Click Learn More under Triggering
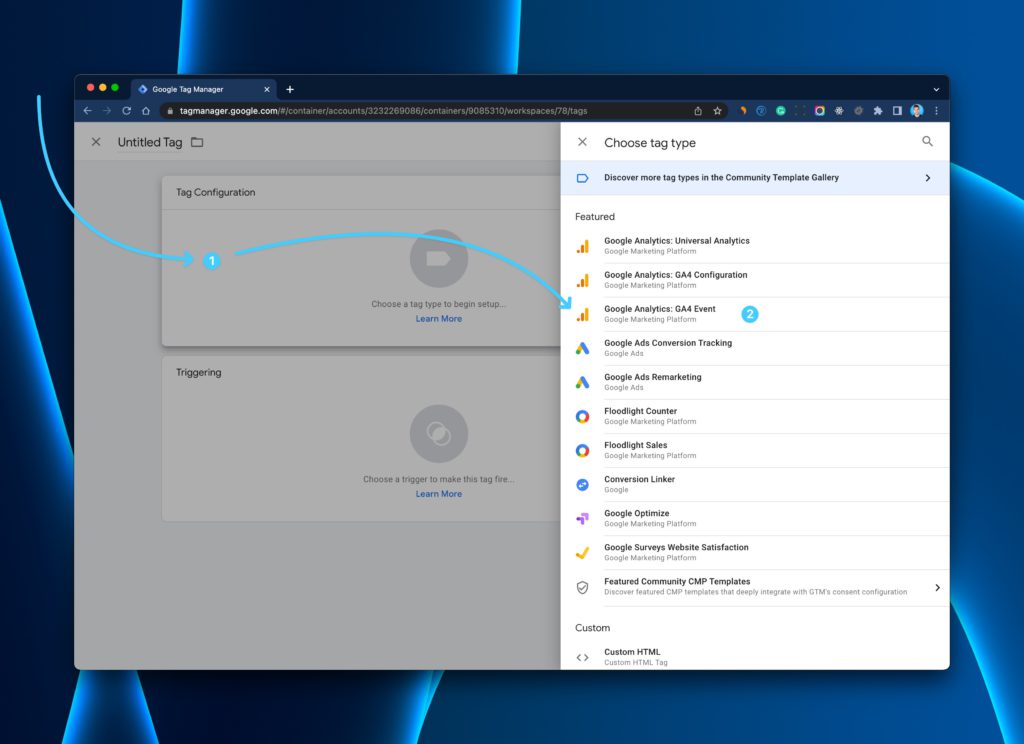1024x744 pixels. click(x=439, y=494)
